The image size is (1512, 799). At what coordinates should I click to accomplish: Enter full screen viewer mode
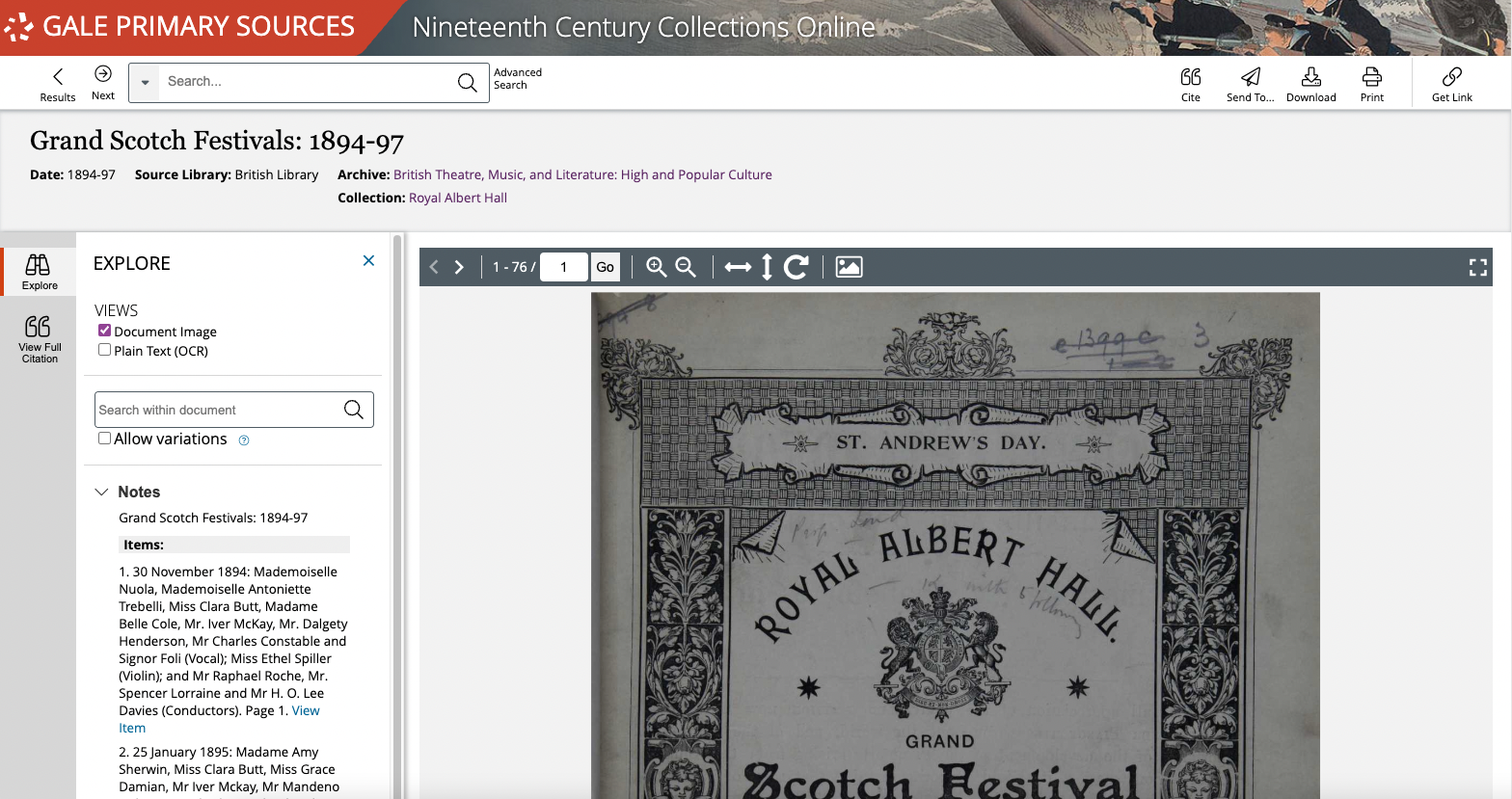tap(1477, 267)
